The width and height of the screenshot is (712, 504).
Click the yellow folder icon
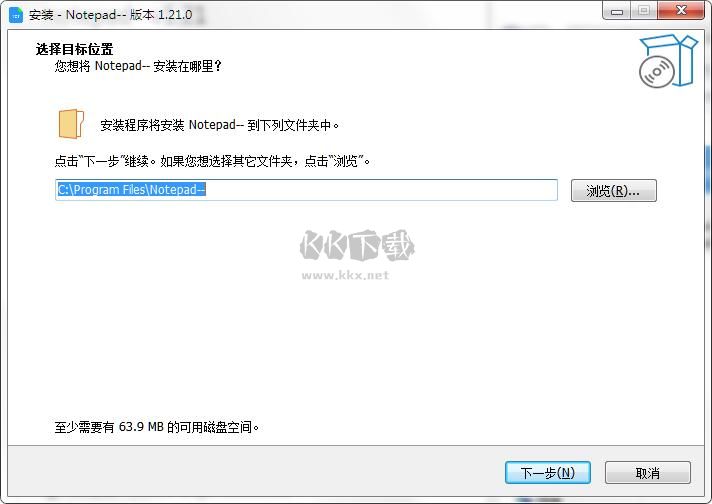click(71, 124)
